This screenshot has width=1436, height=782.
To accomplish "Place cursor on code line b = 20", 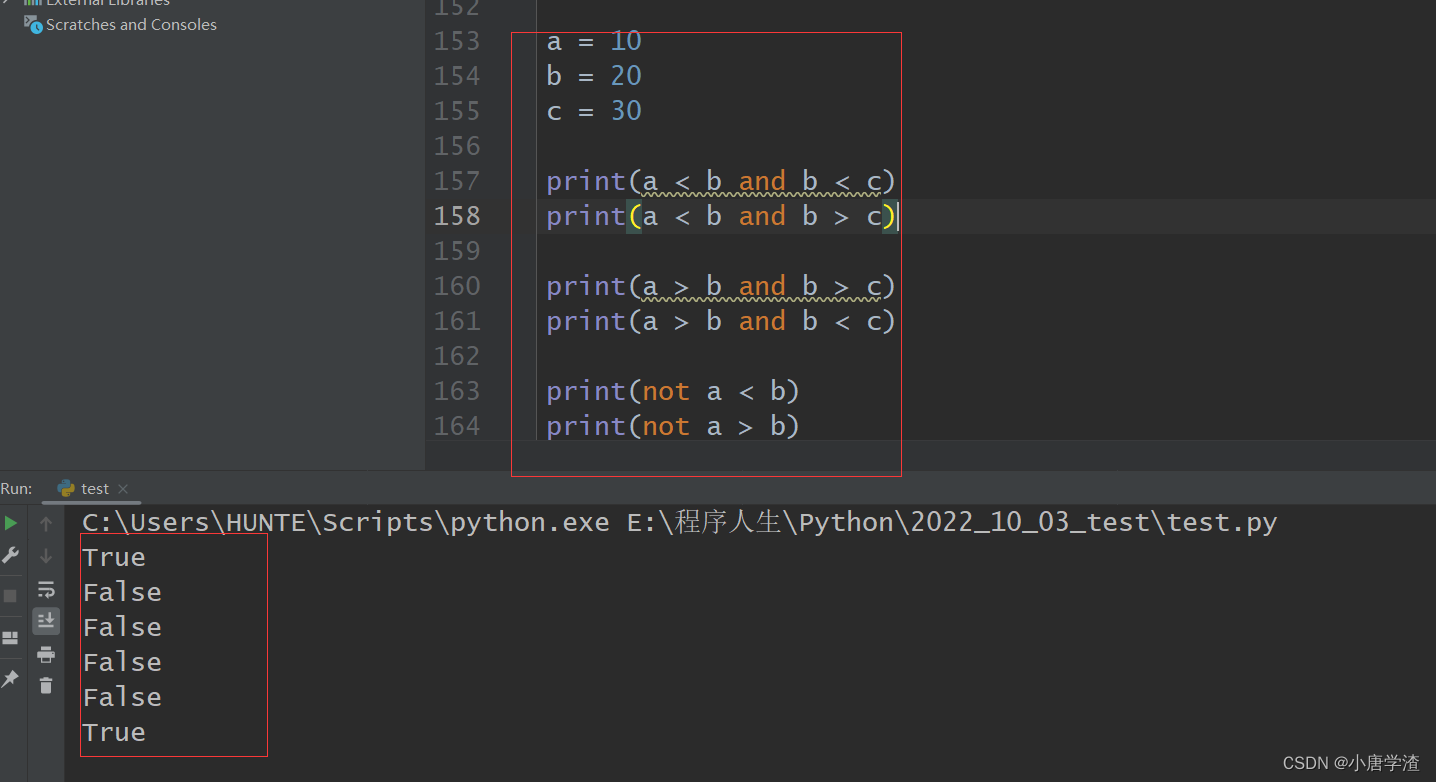I will click(594, 76).
